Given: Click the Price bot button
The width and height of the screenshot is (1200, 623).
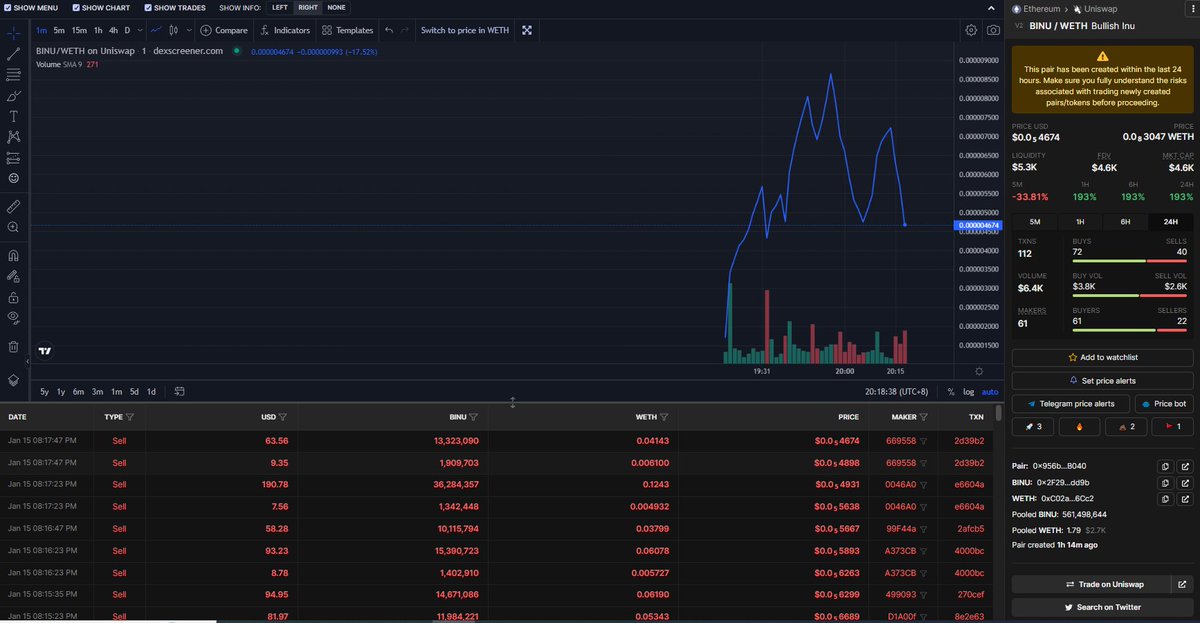Looking at the screenshot, I should tap(1164, 404).
